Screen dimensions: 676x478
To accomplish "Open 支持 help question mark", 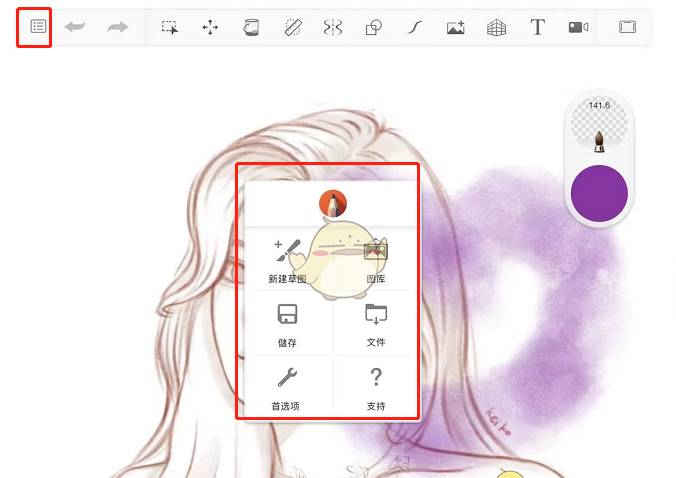I will pyautogui.click(x=376, y=389).
